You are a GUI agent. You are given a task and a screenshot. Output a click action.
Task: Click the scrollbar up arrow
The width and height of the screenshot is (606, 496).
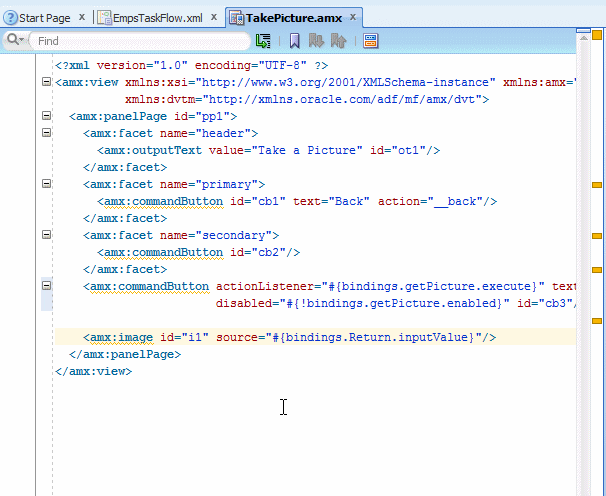point(584,38)
